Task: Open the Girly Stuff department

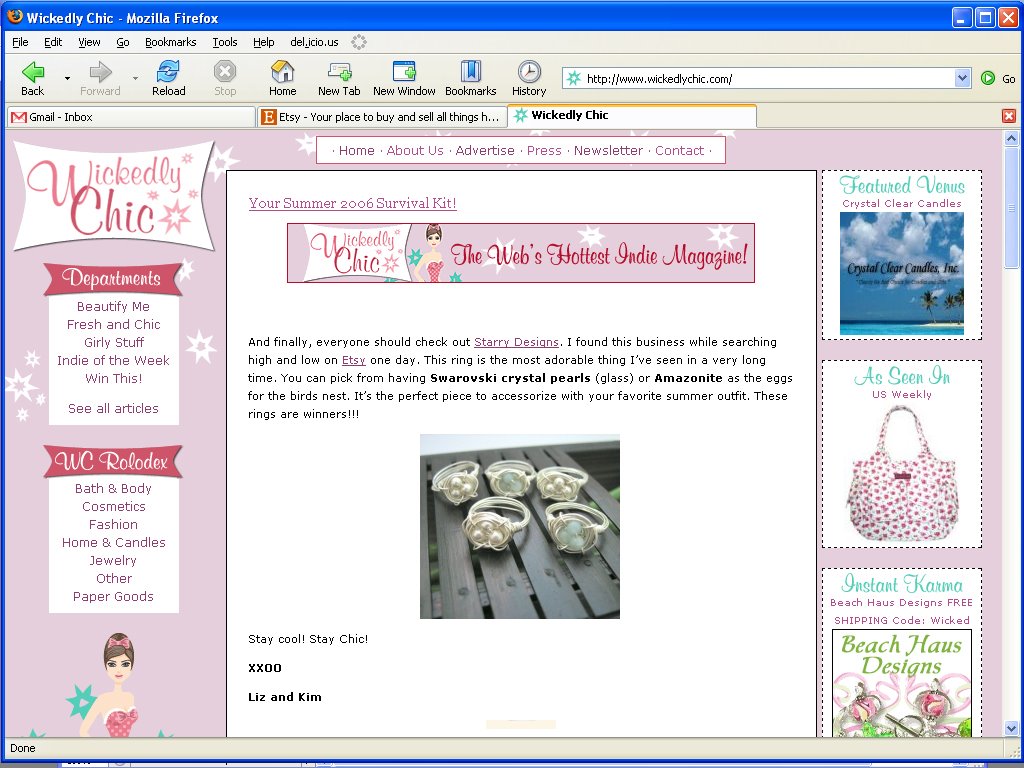Action: tap(114, 342)
